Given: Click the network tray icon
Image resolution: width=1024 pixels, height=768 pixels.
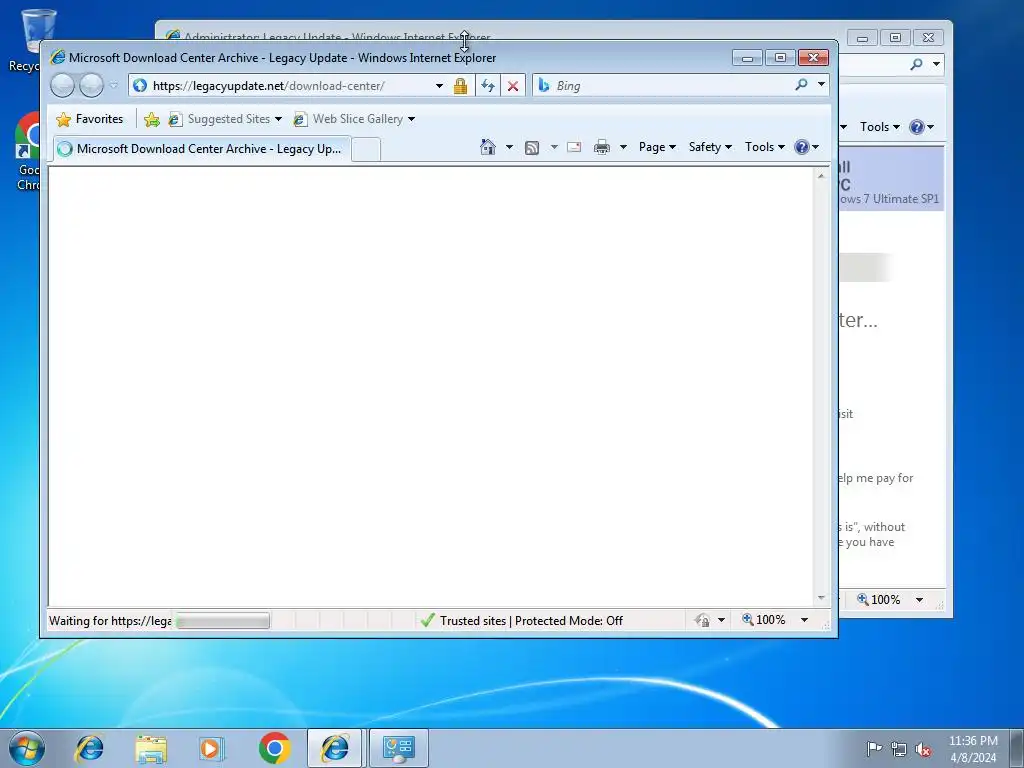Looking at the screenshot, I should [899, 749].
